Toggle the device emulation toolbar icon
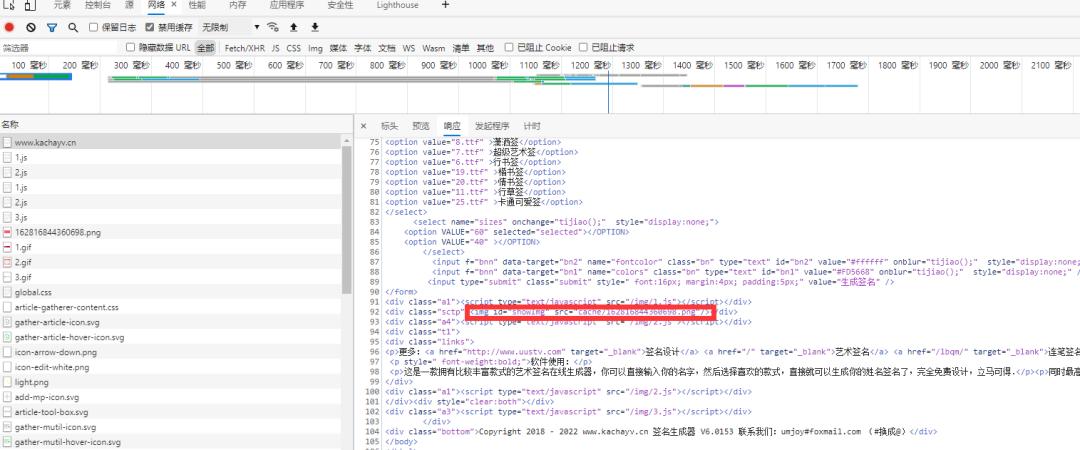 coord(30,6)
